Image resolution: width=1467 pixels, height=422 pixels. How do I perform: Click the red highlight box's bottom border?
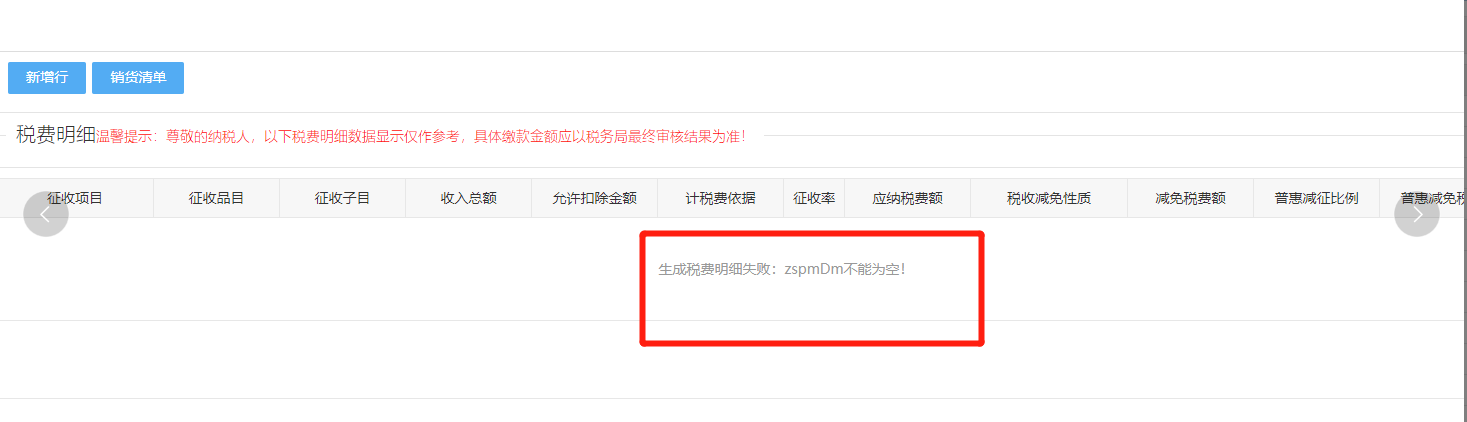812,342
